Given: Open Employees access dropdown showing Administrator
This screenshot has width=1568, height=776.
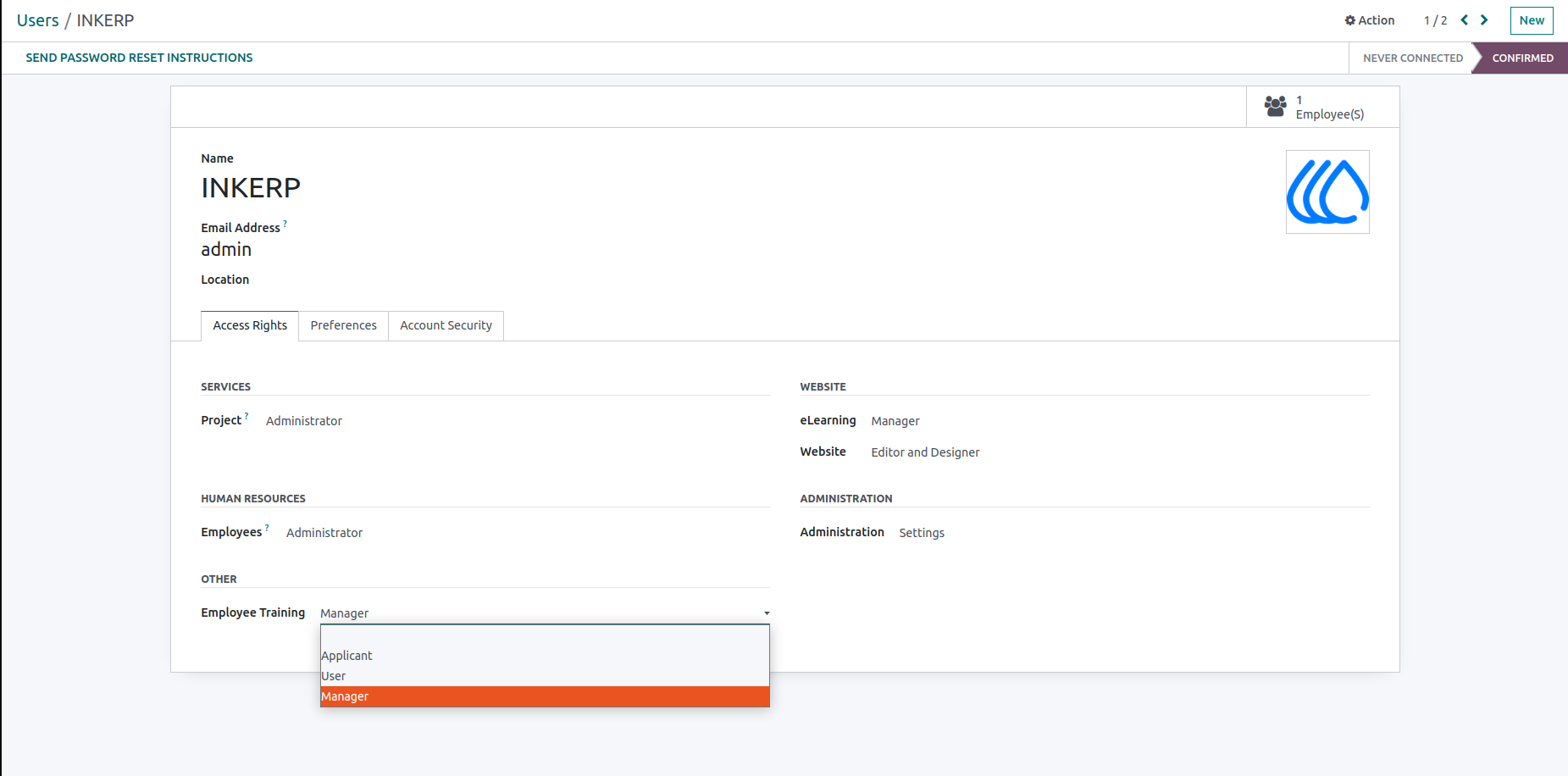Looking at the screenshot, I should coord(324,533).
